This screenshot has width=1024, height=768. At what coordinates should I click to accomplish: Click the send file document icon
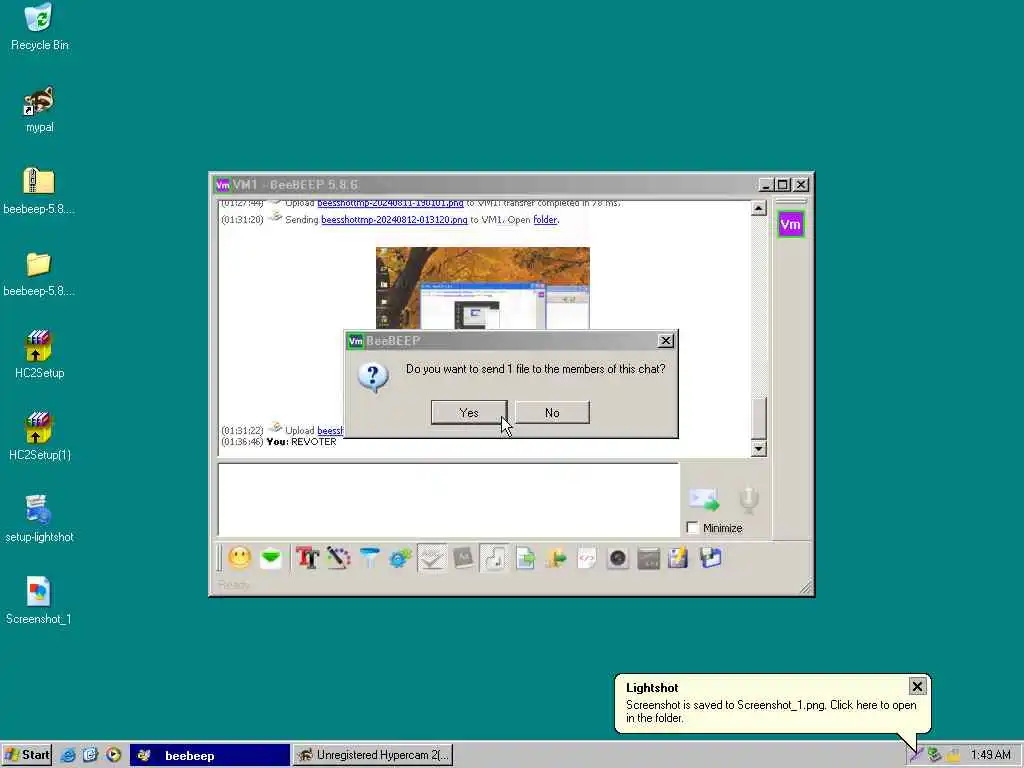click(x=525, y=558)
